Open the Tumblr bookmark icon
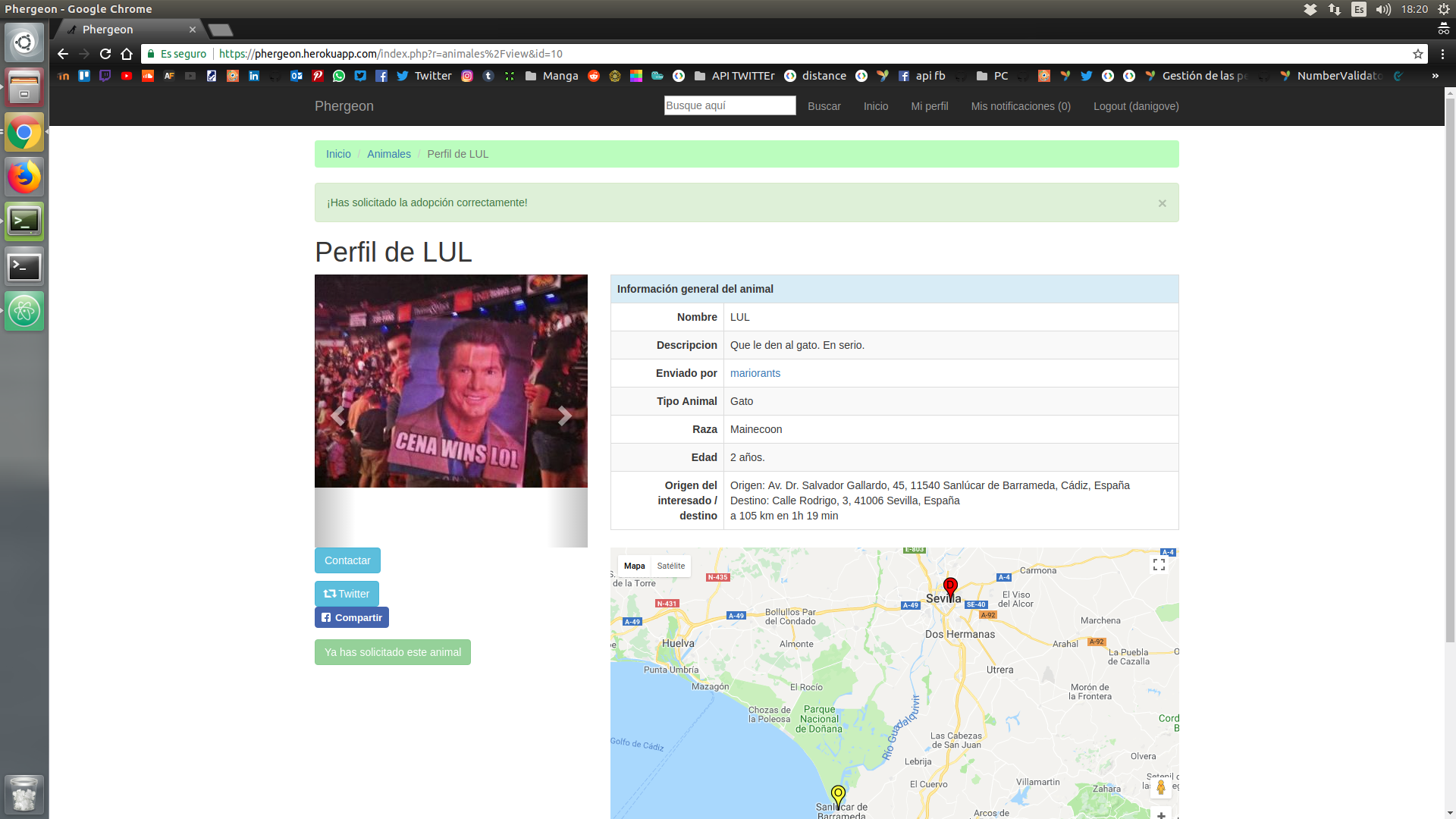Viewport: 1456px width, 819px height. pos(488,76)
